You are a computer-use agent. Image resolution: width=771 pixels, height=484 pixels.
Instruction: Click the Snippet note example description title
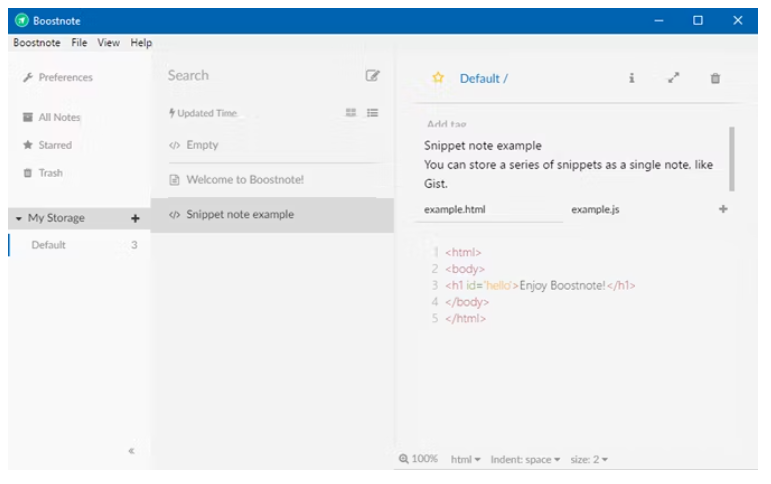coord(482,146)
